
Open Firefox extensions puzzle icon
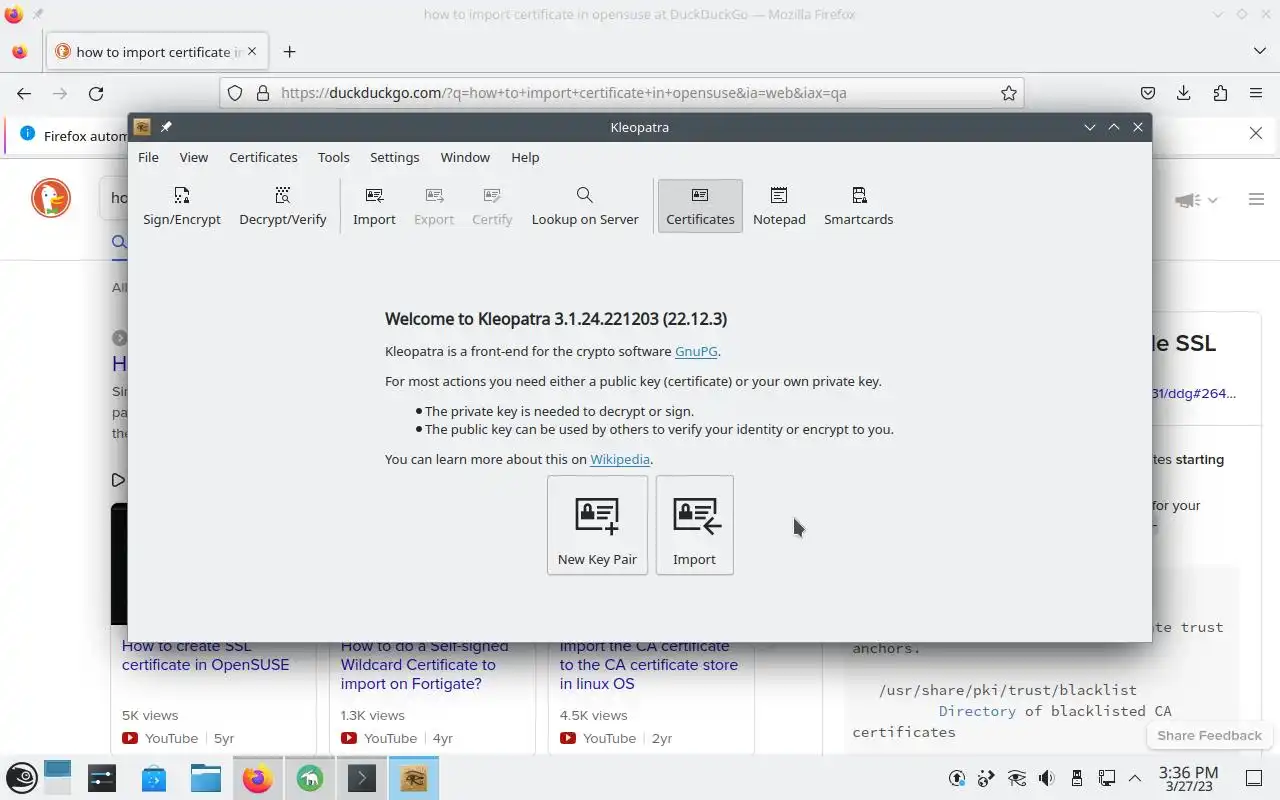pos(1220,93)
